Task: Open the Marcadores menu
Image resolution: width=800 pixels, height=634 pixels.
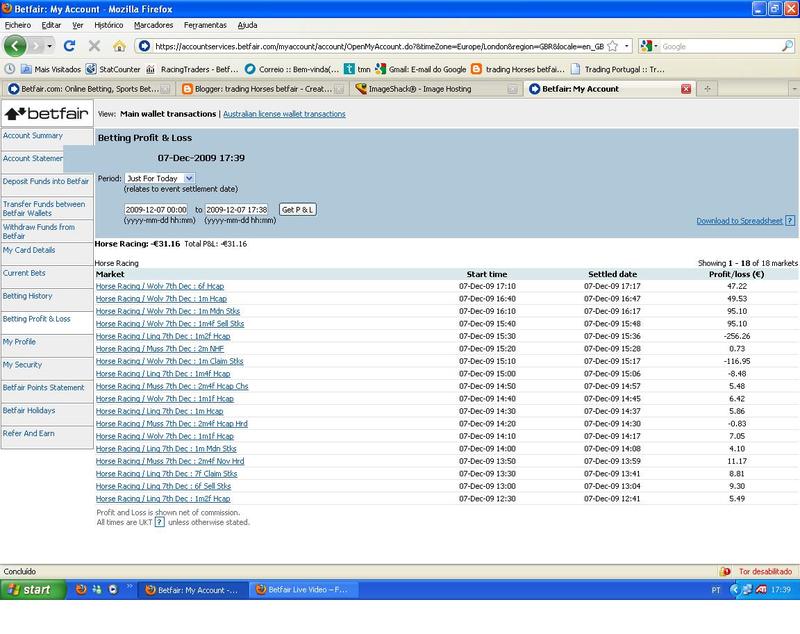Action: (154, 25)
